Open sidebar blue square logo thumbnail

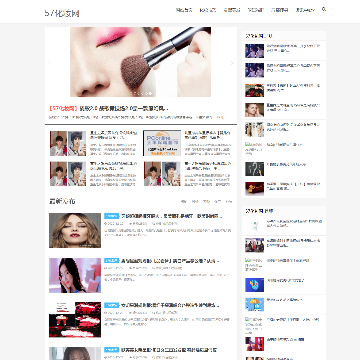pyautogui.click(x=255, y=285)
